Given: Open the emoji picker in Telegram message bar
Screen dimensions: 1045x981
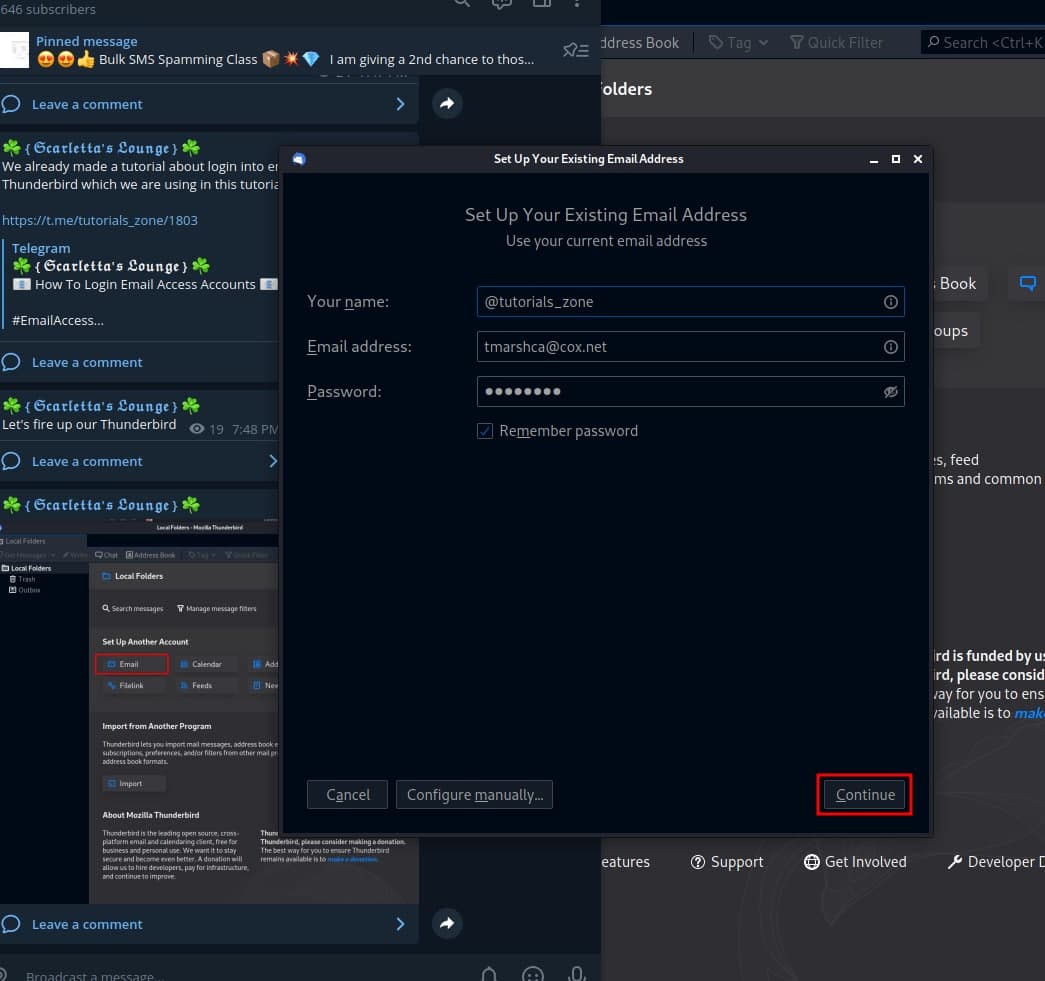Looking at the screenshot, I should (x=533, y=974).
